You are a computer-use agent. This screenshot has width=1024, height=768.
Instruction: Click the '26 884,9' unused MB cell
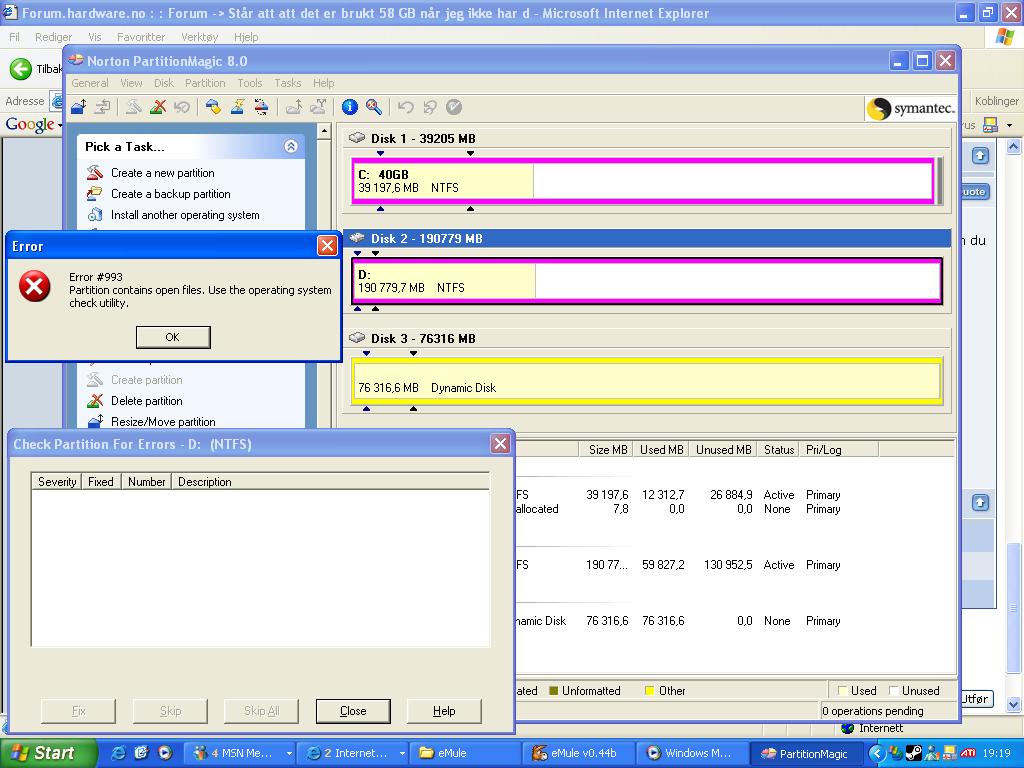731,494
